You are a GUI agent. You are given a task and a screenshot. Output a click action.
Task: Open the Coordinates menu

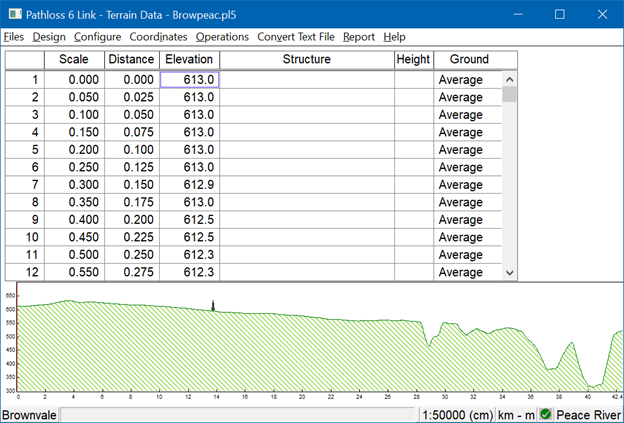(158, 37)
